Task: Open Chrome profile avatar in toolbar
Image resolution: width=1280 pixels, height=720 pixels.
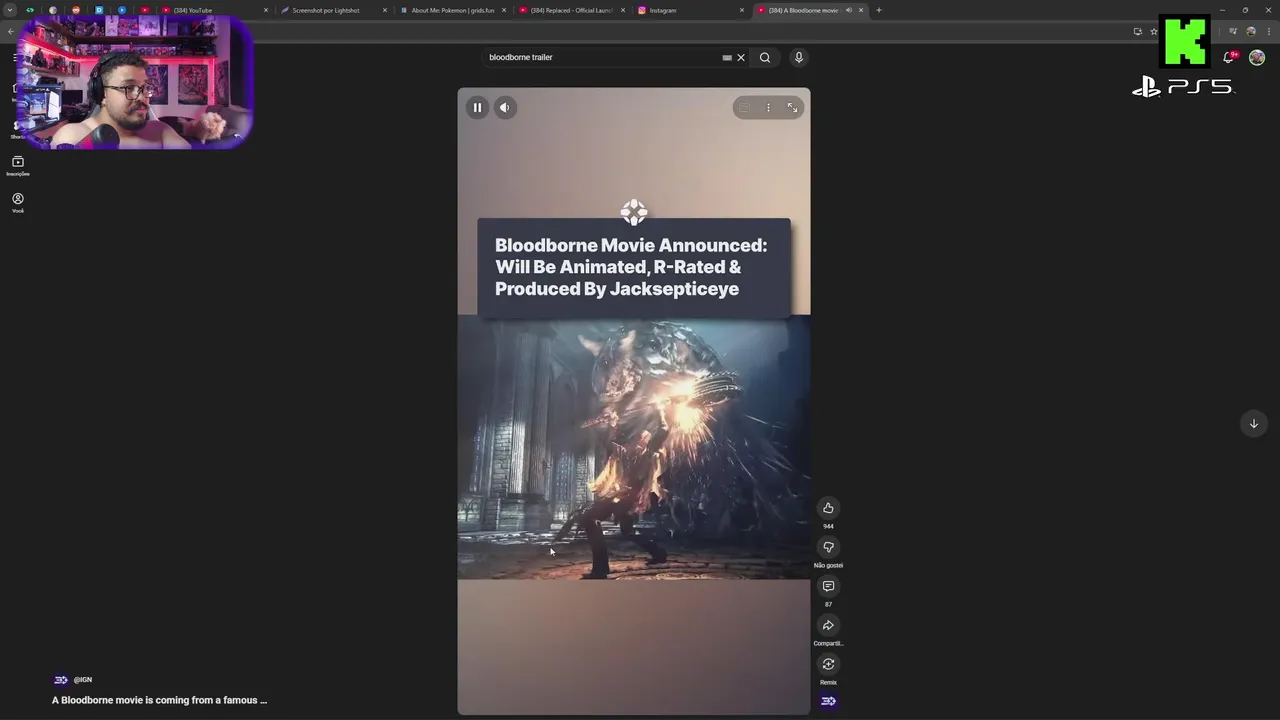Action: click(1250, 31)
